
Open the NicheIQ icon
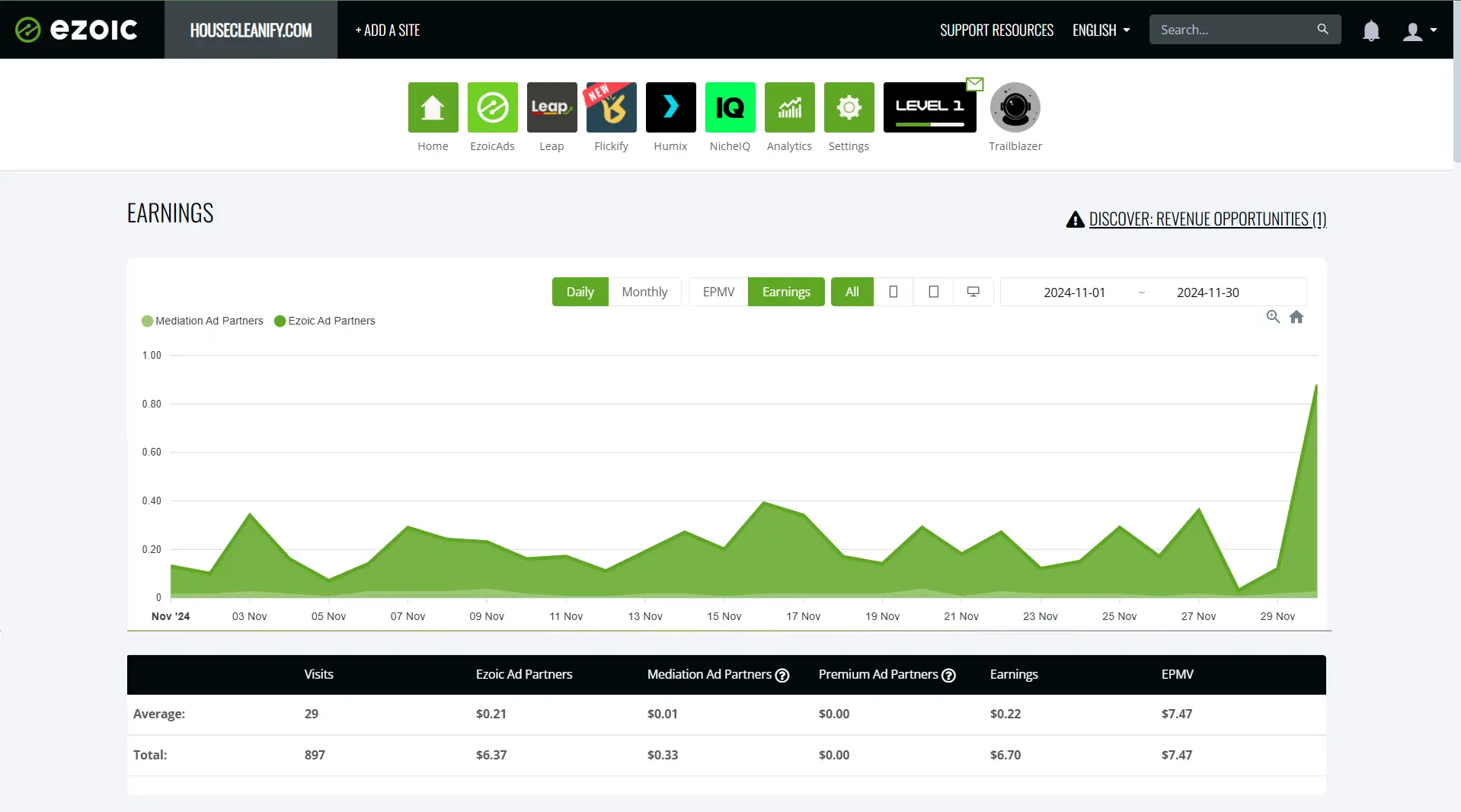coord(730,107)
